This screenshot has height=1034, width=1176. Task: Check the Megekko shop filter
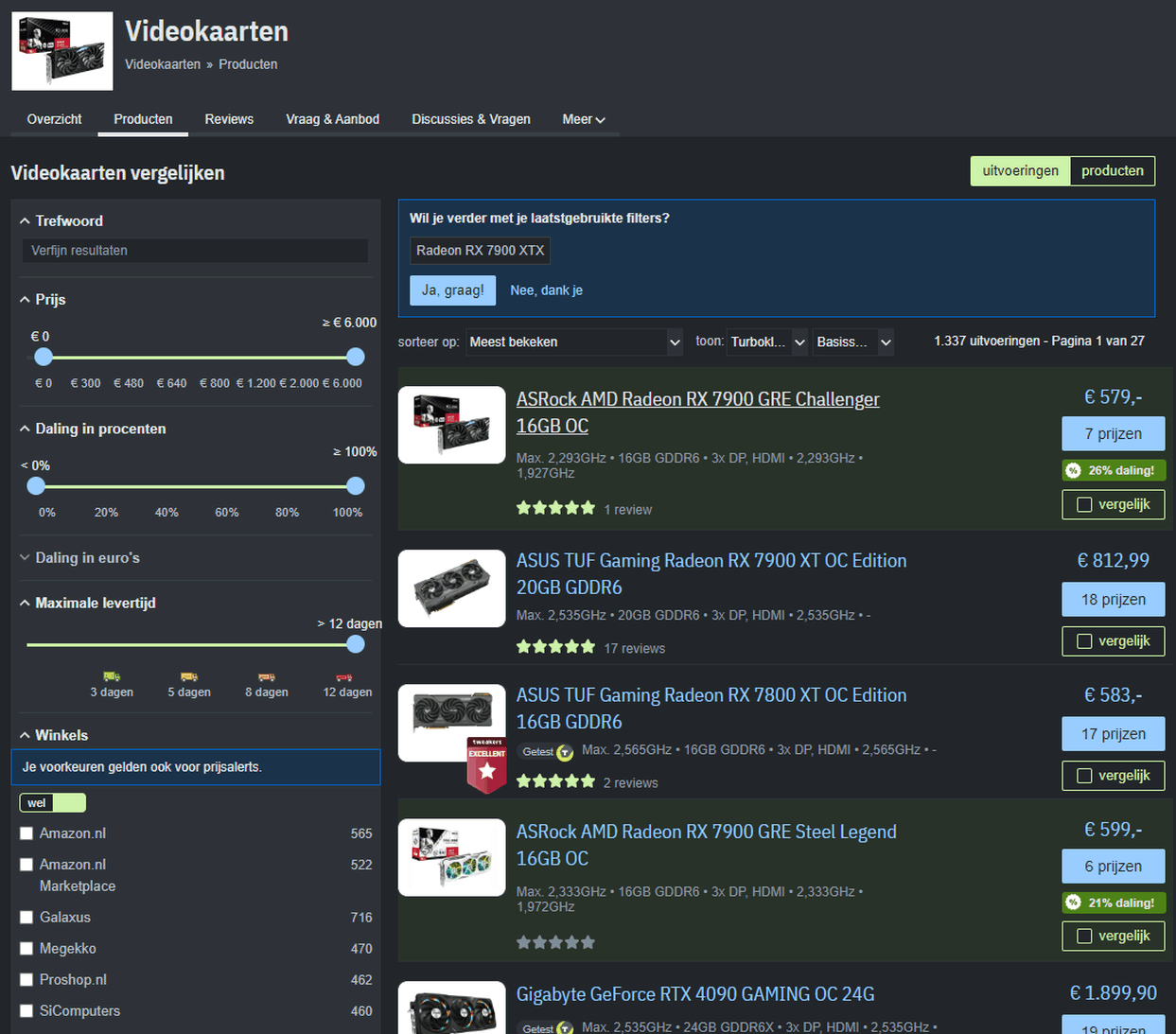pyautogui.click(x=26, y=949)
